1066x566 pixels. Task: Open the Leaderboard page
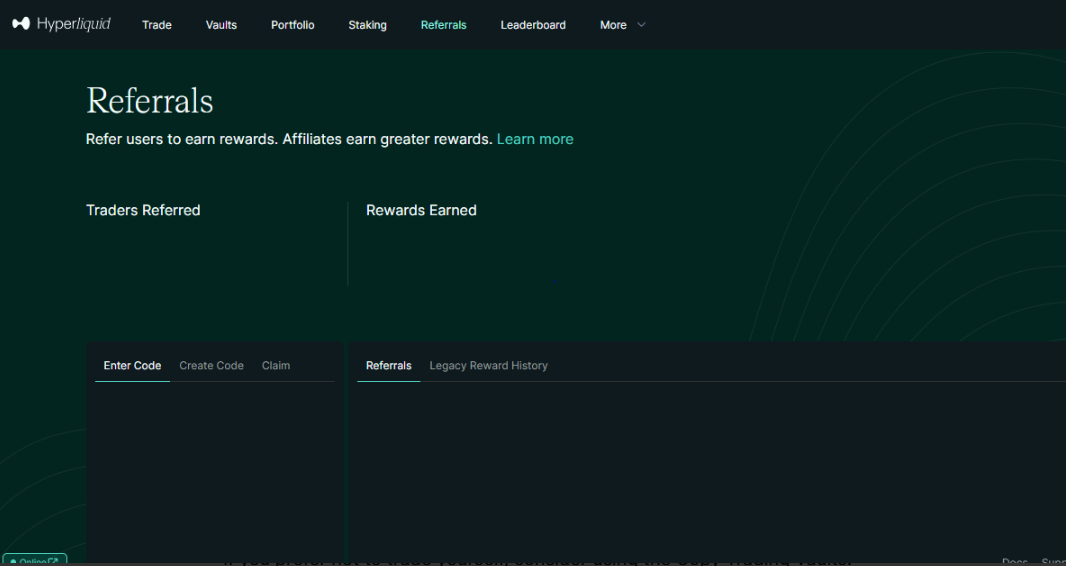tap(533, 25)
